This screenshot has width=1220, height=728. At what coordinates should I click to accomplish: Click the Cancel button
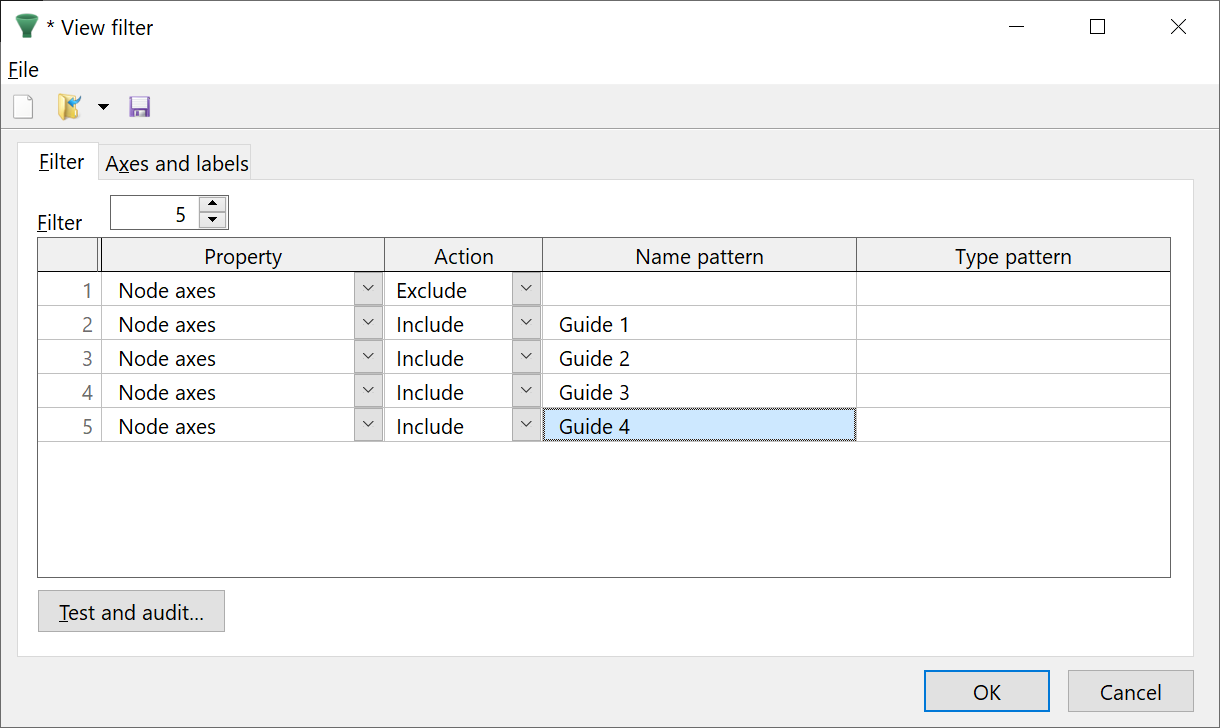[x=1130, y=692]
